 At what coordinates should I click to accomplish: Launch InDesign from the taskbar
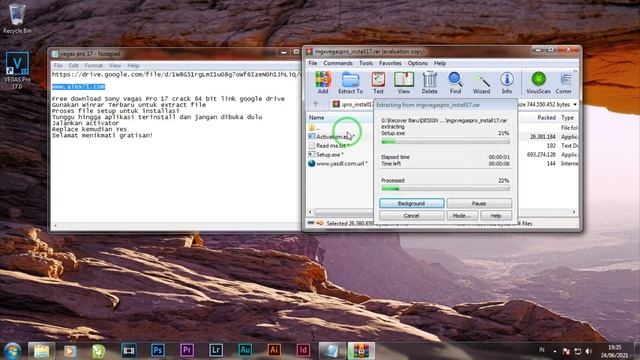pos(303,350)
